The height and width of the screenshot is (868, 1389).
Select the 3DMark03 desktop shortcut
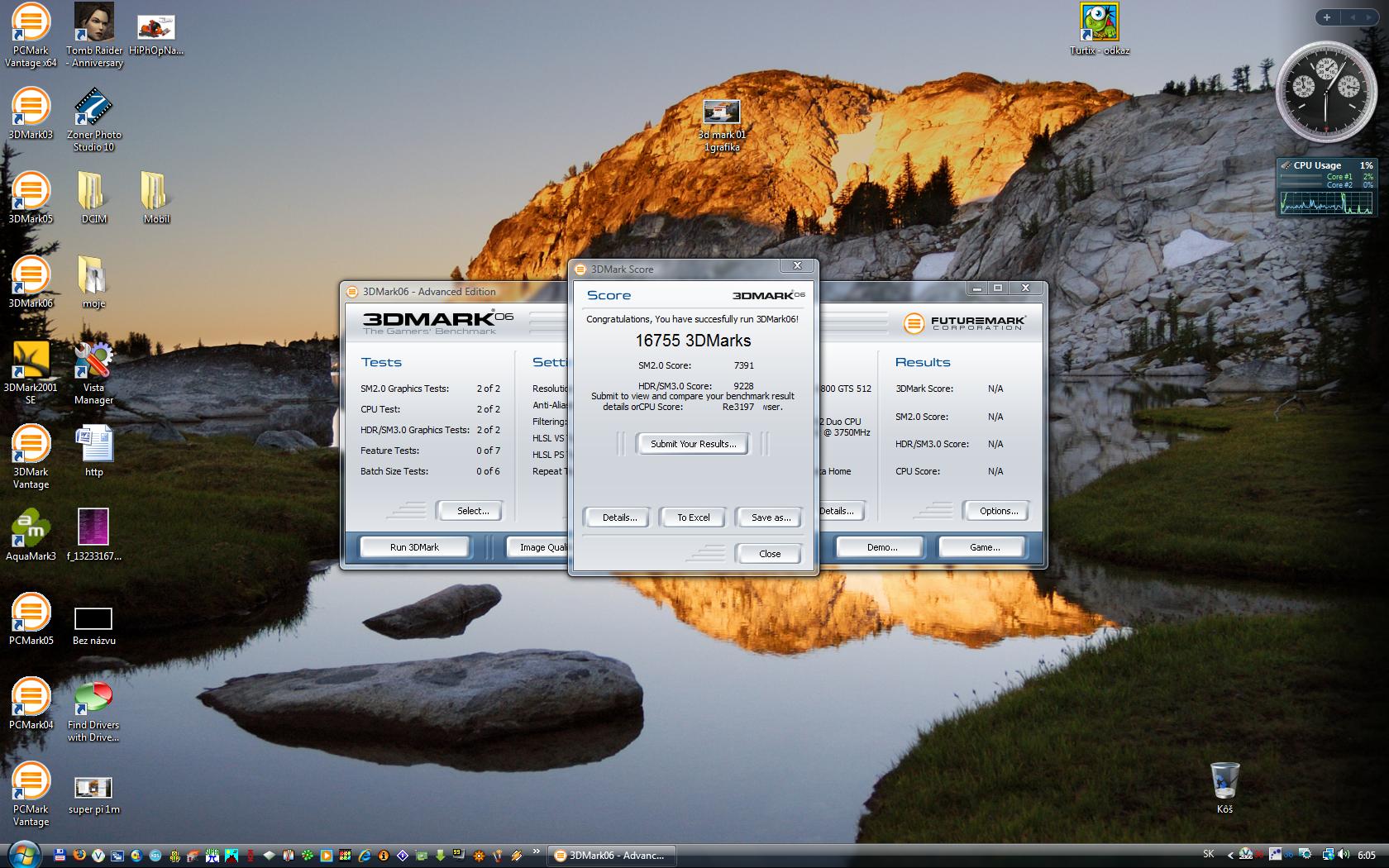(x=31, y=113)
